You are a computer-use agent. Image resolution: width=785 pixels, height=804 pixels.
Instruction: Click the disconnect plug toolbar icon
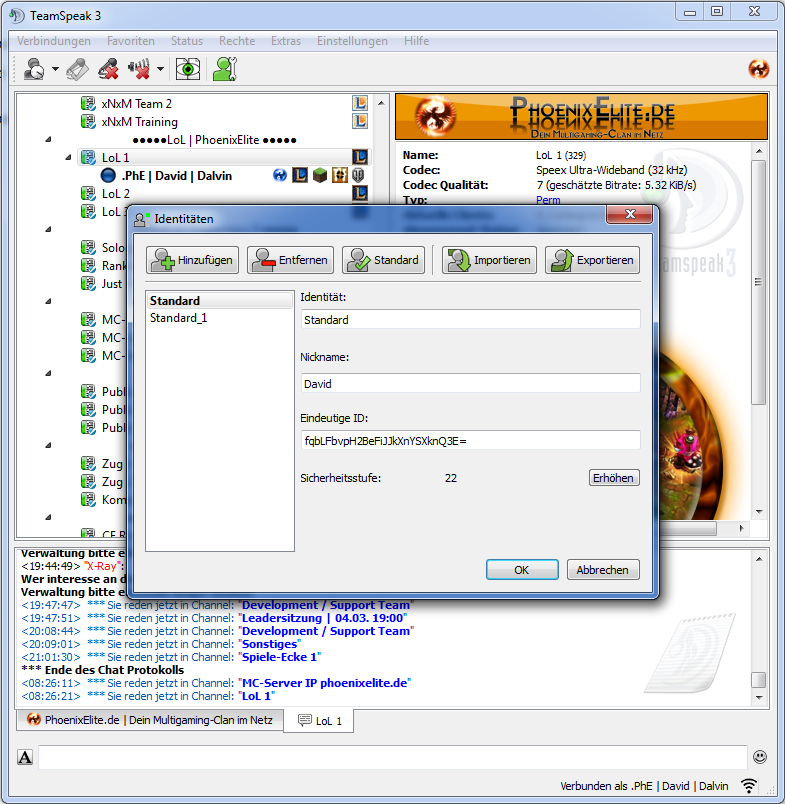click(77, 69)
